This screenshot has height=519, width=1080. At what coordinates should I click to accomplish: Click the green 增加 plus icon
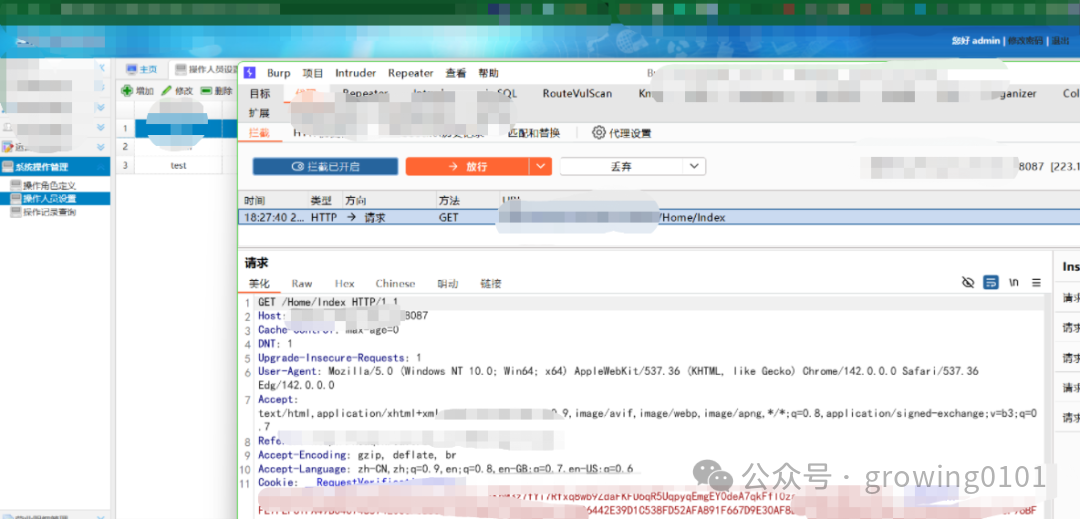coord(127,91)
